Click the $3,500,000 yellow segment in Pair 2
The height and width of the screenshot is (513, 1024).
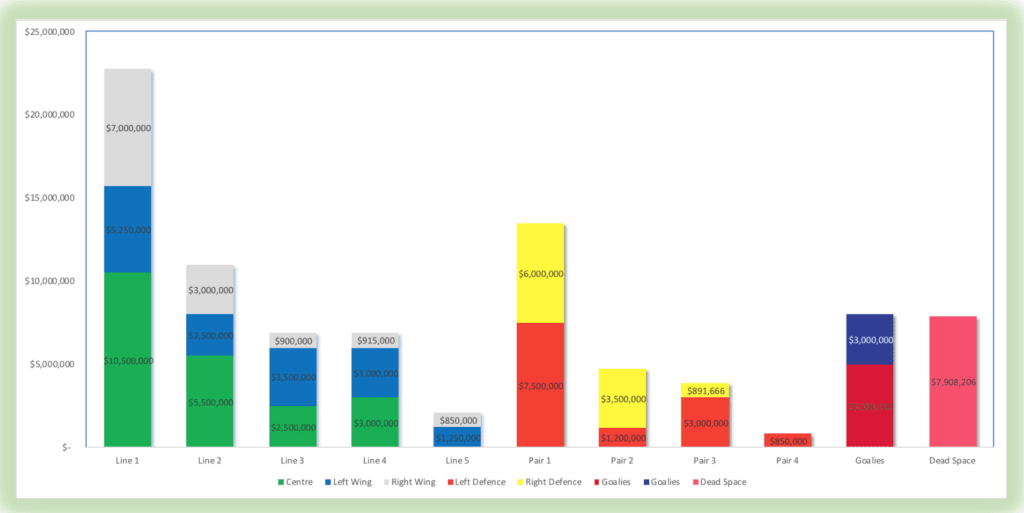(622, 399)
